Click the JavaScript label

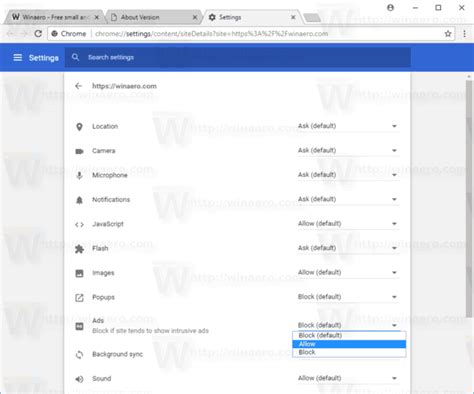point(108,224)
